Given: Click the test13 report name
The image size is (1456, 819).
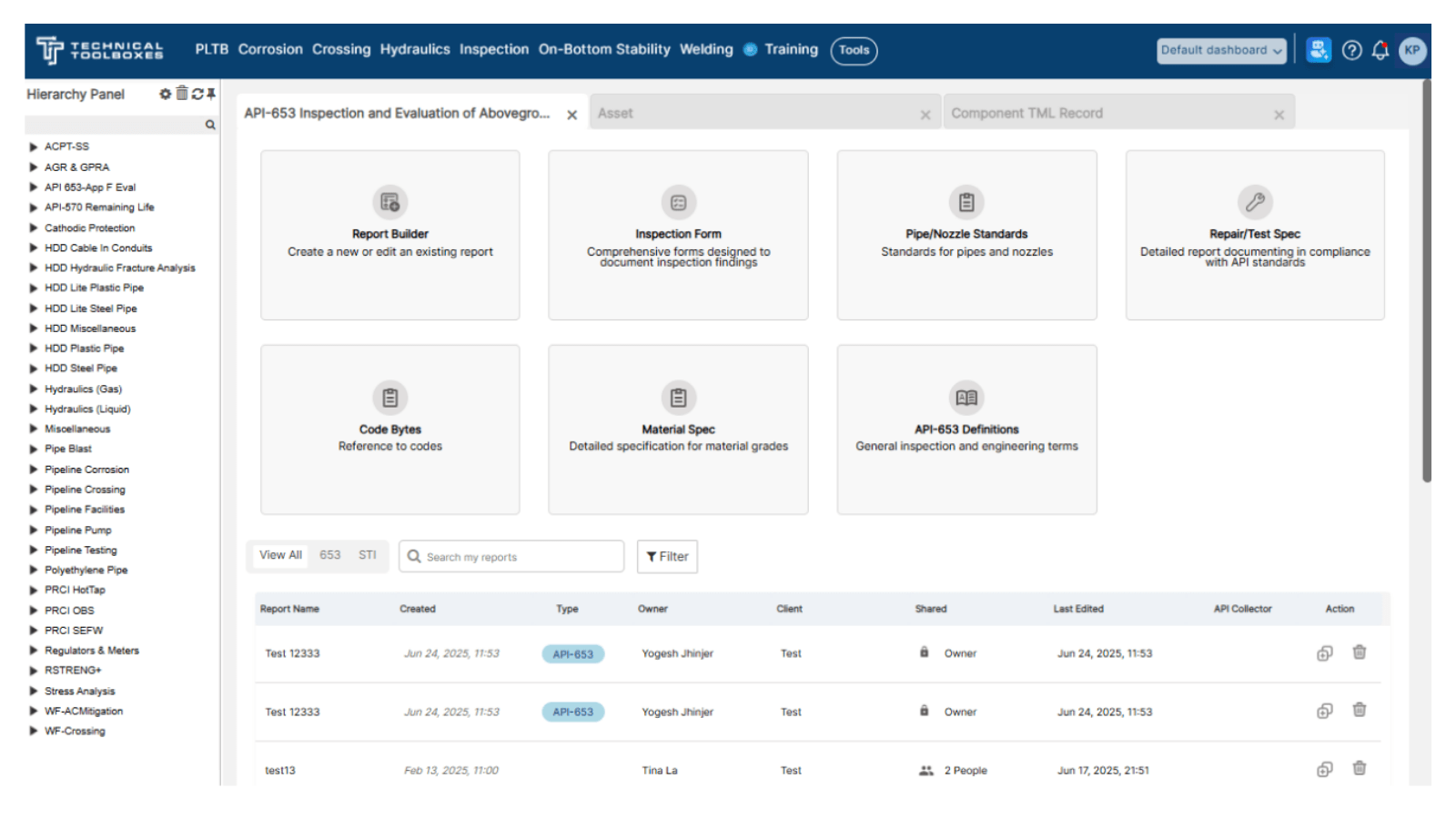Looking at the screenshot, I should coord(280,770).
